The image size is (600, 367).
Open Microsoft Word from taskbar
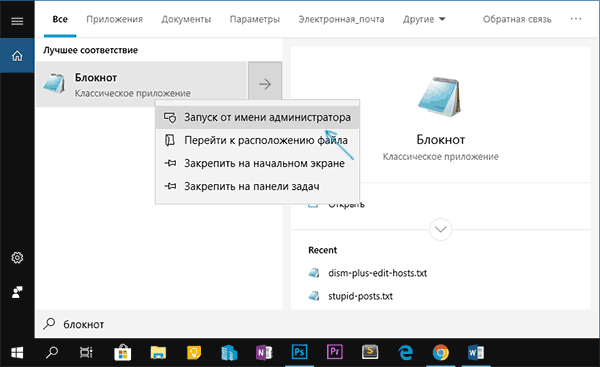476,352
